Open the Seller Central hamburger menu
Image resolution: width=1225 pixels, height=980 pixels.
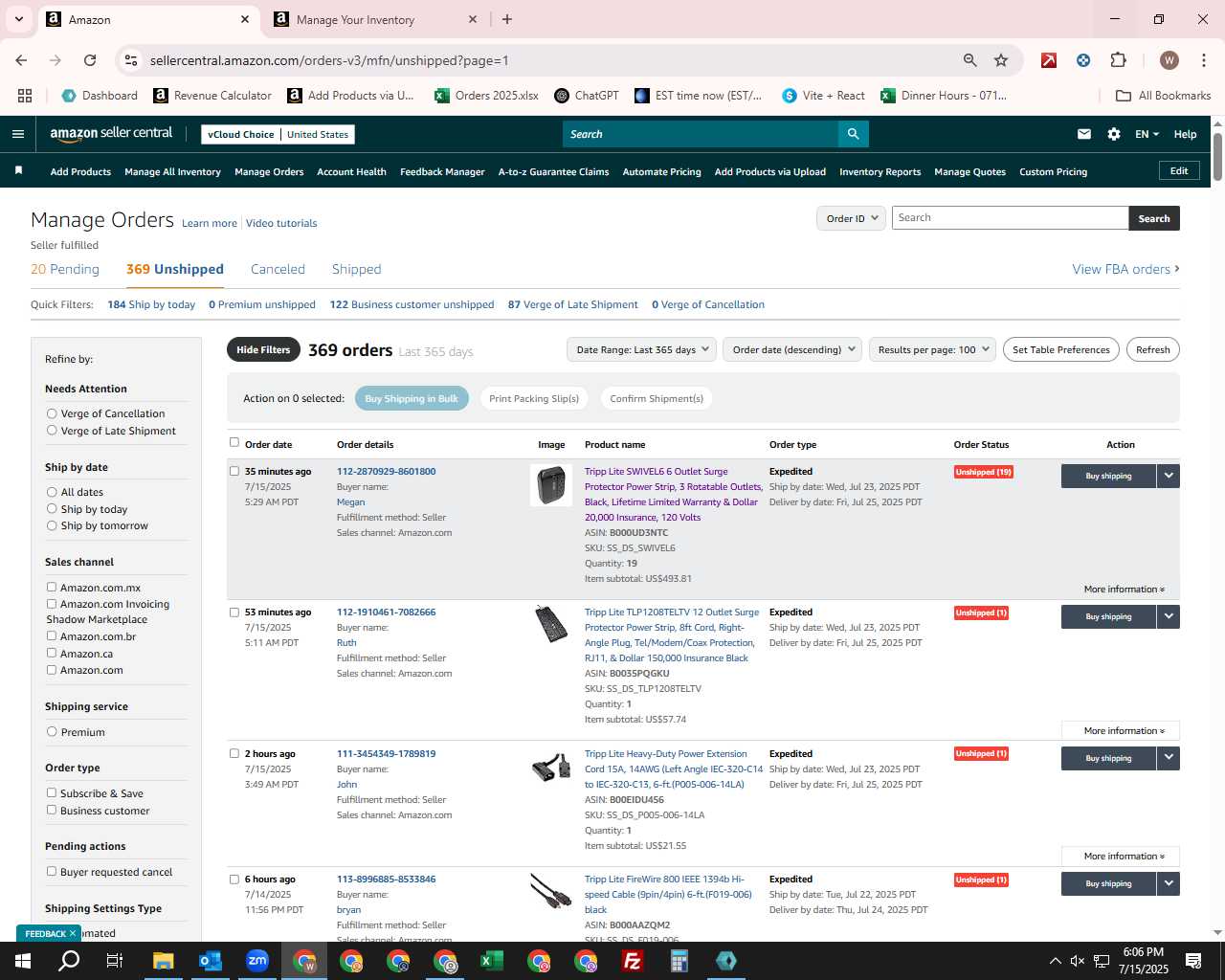pyautogui.click(x=17, y=134)
